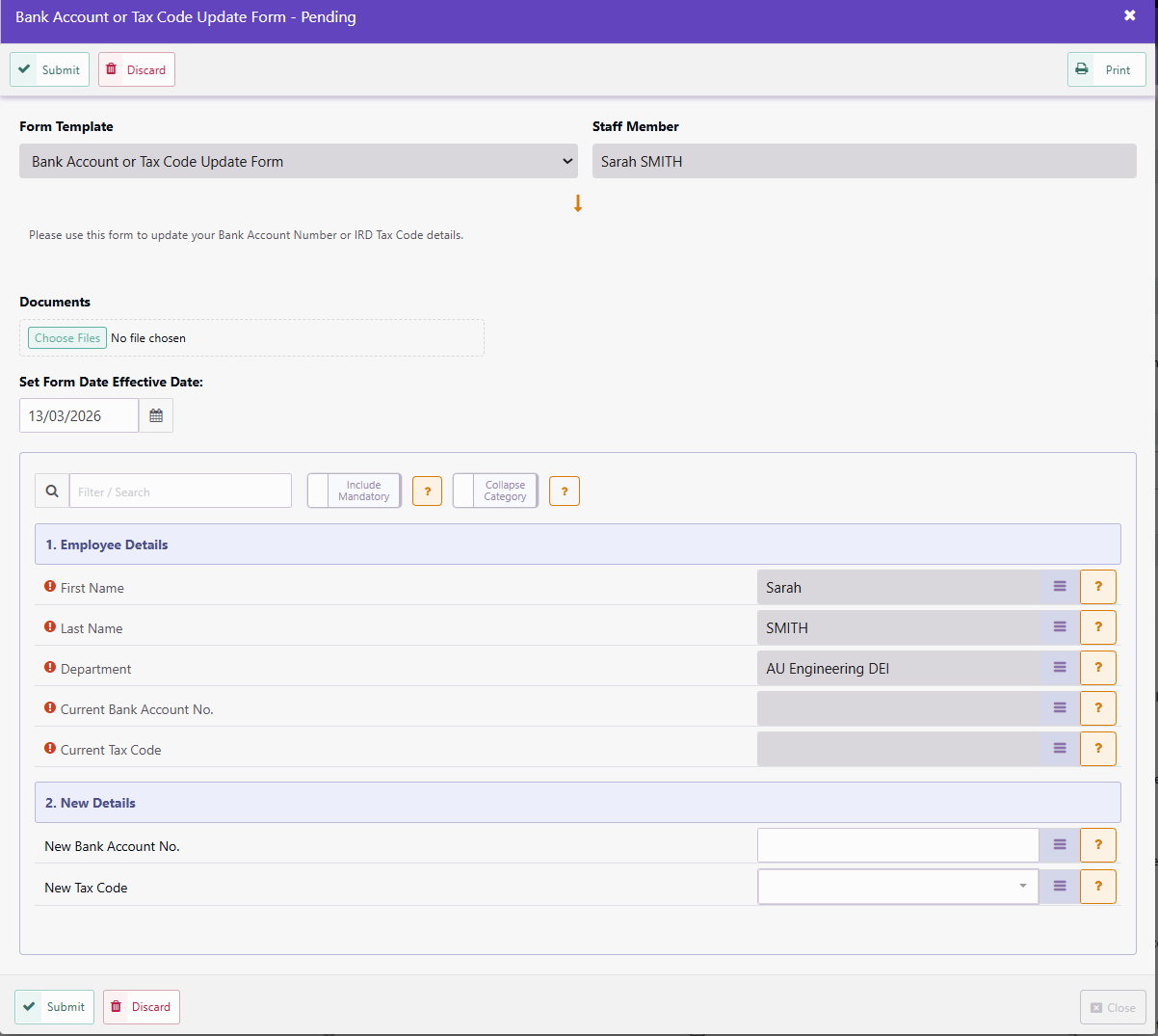Click the effective date input field
This screenshot has height=1036, width=1158.
[x=79, y=415]
